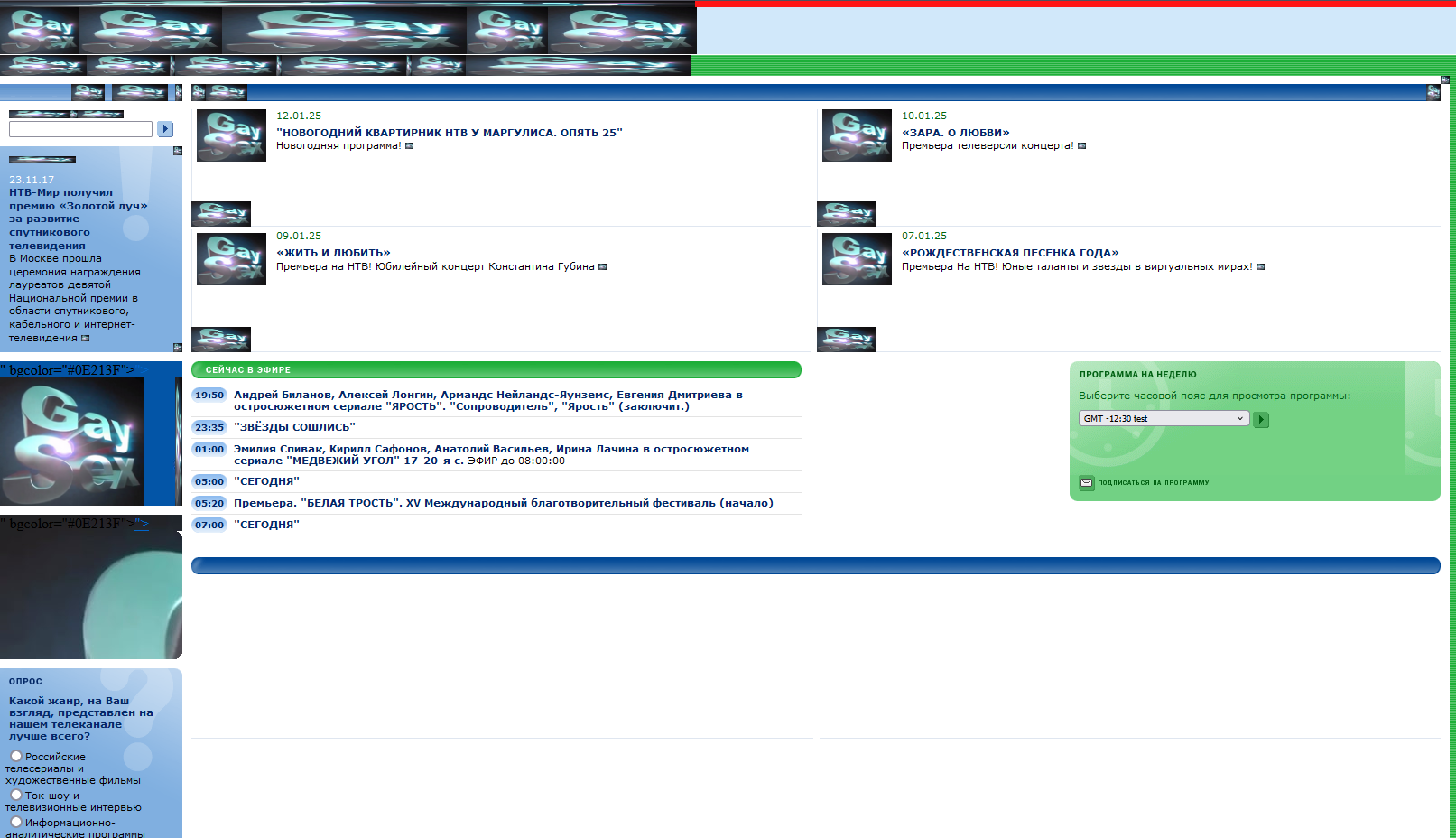Image resolution: width=1456 pixels, height=838 pixels.
Task: Click the blue search submit arrow button
Action: coord(165,129)
